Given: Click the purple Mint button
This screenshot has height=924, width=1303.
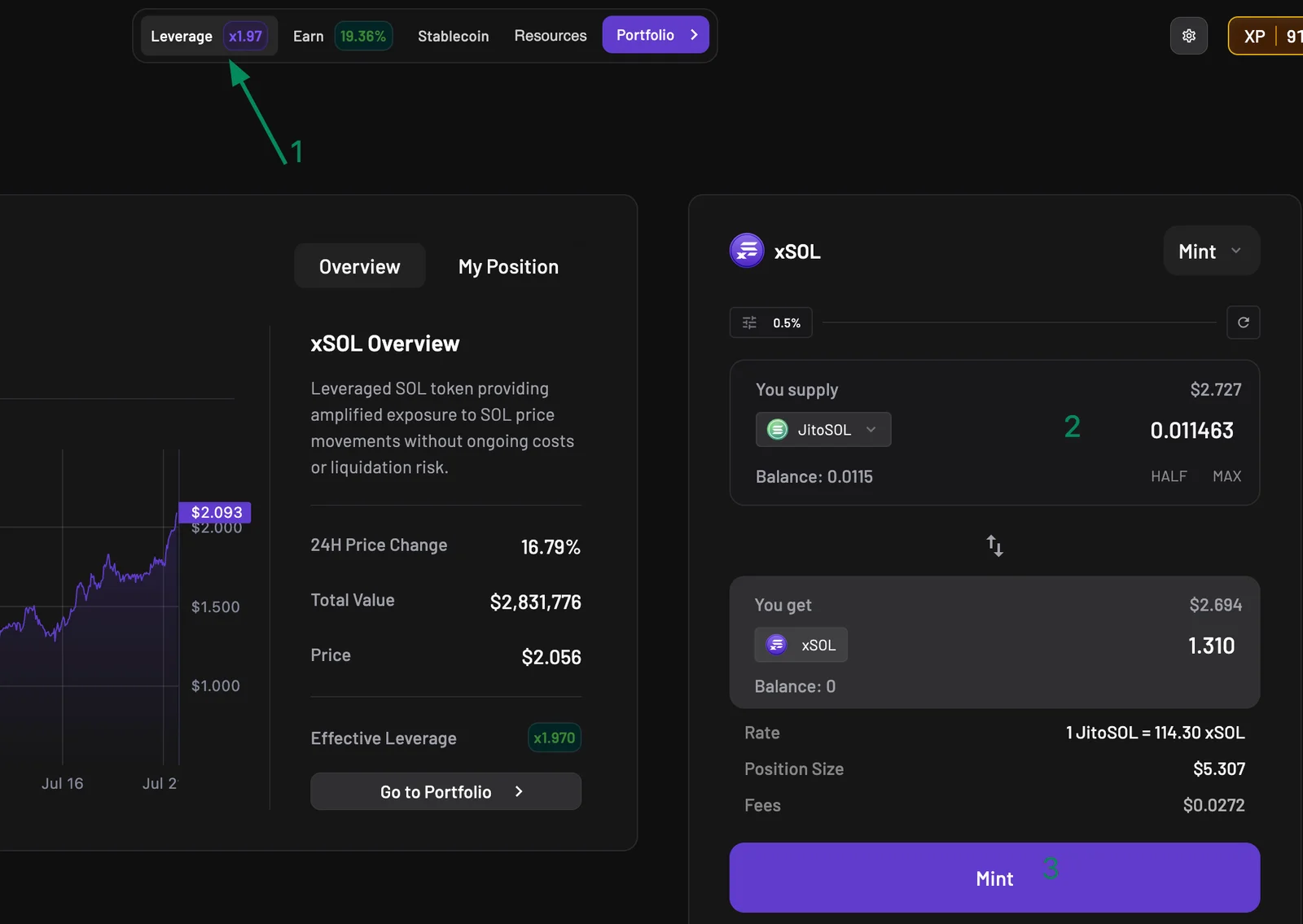Looking at the screenshot, I should pyautogui.click(x=994, y=878).
